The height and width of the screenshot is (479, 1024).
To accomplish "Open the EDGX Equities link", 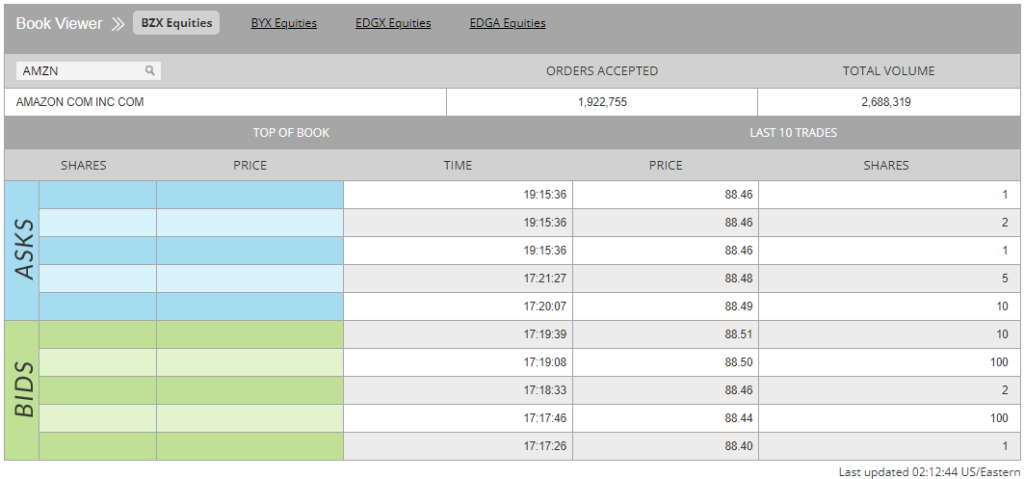I will pyautogui.click(x=393, y=23).
